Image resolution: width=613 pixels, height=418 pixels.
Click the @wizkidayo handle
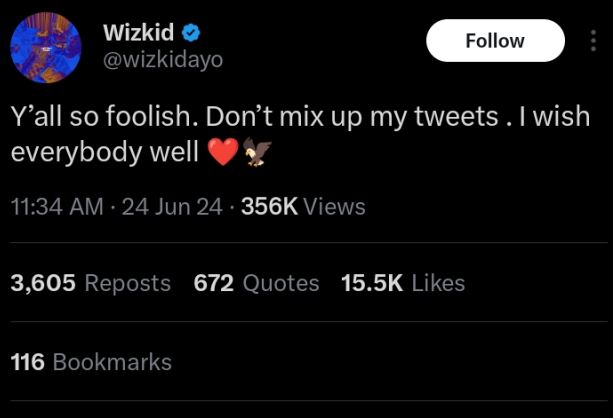(x=162, y=59)
